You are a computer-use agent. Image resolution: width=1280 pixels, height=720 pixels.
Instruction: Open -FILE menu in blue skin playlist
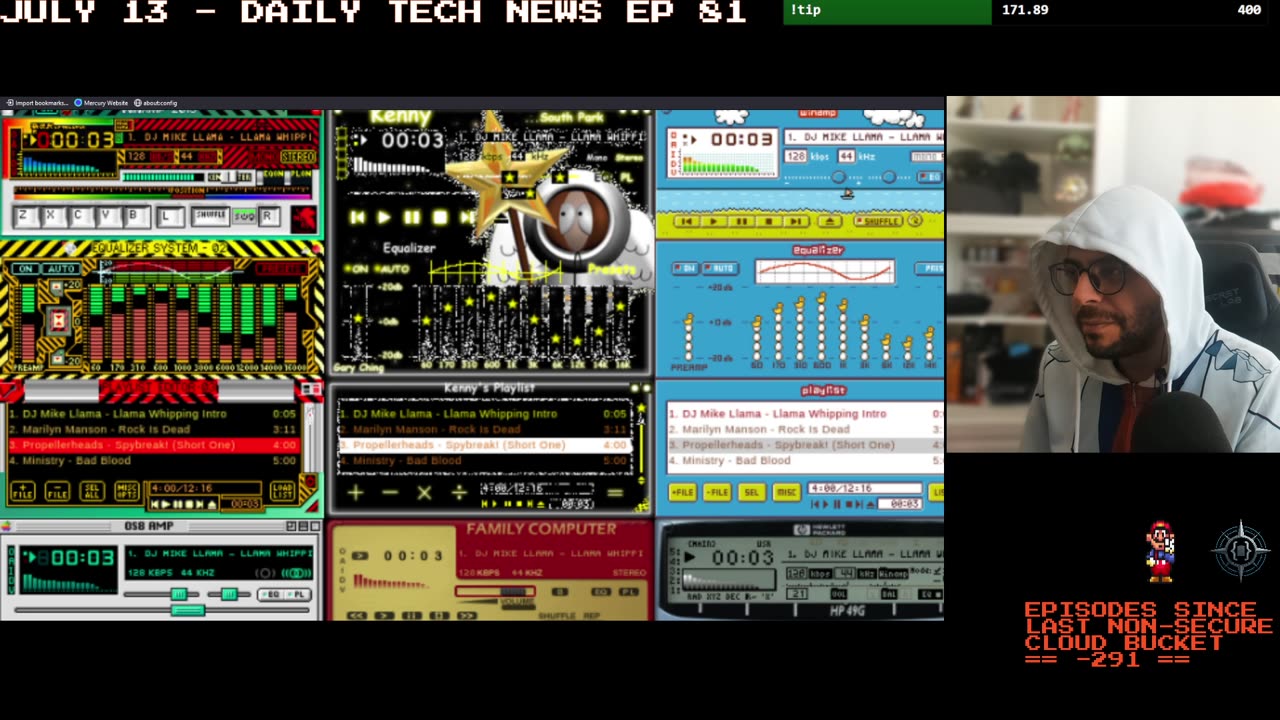[x=717, y=492]
